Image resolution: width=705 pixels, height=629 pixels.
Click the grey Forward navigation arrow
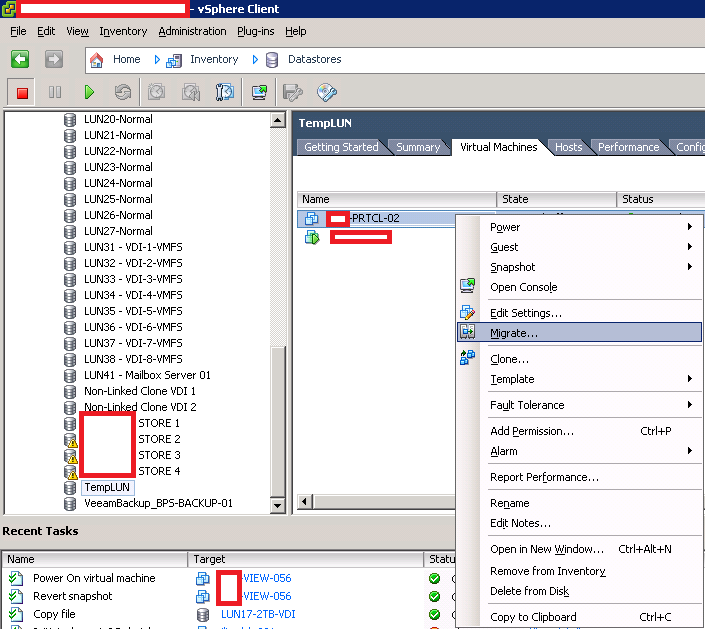(54, 59)
